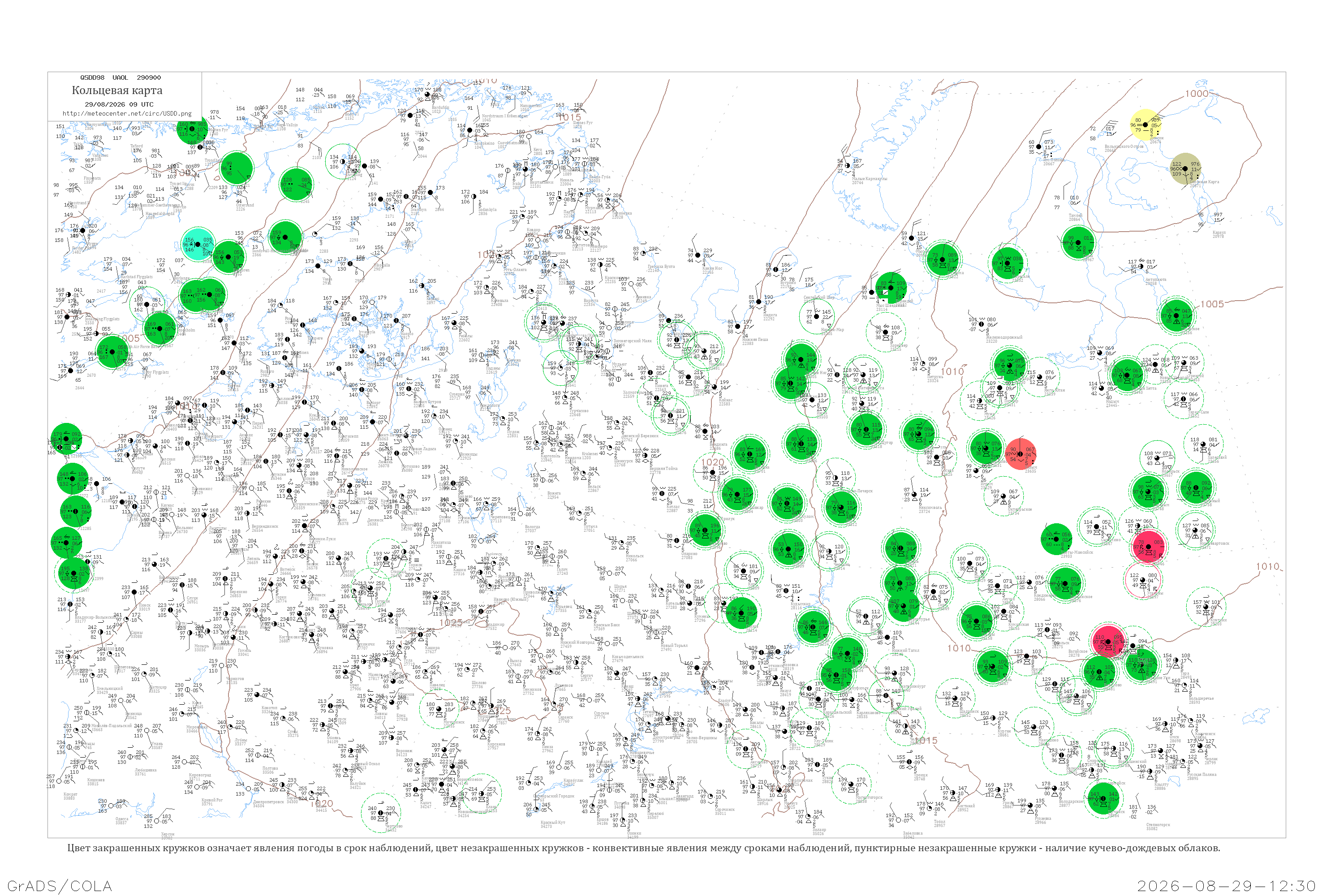
Task: Select the olive Сопочная Карга station circle
Action: click(x=1185, y=168)
